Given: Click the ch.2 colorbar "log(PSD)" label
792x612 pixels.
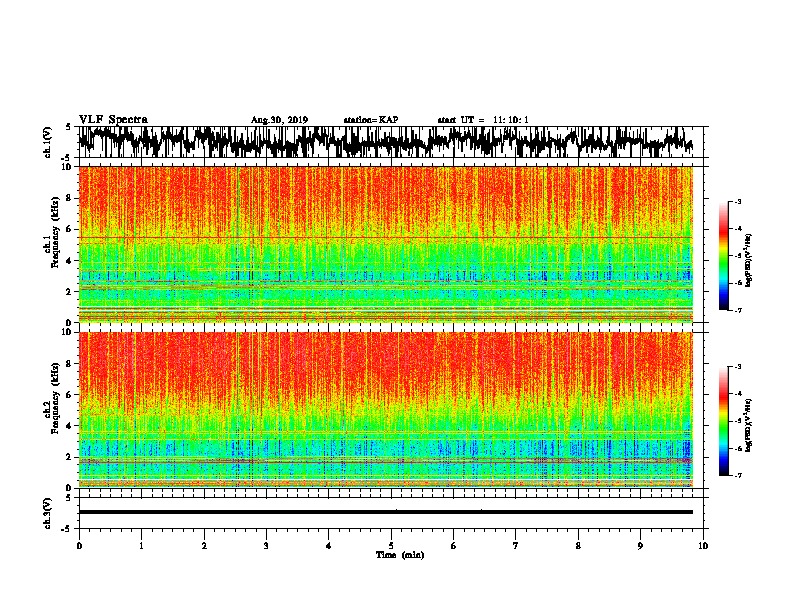Looking at the screenshot, I should click(x=749, y=425).
